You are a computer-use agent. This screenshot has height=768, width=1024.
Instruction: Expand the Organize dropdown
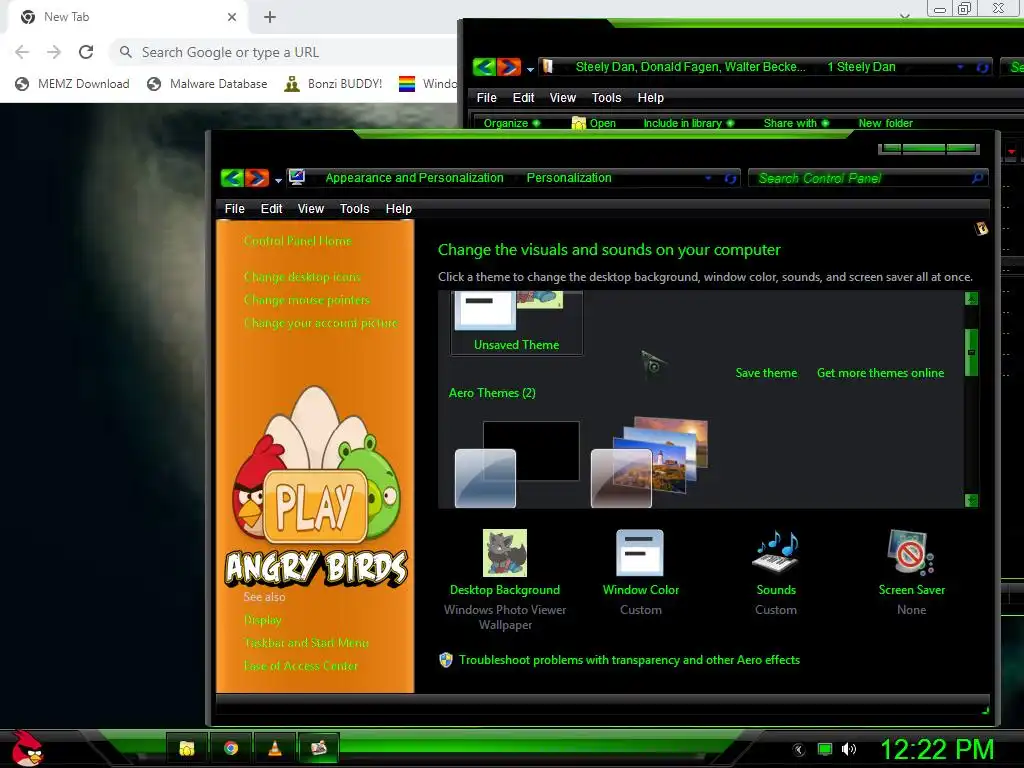(x=512, y=123)
